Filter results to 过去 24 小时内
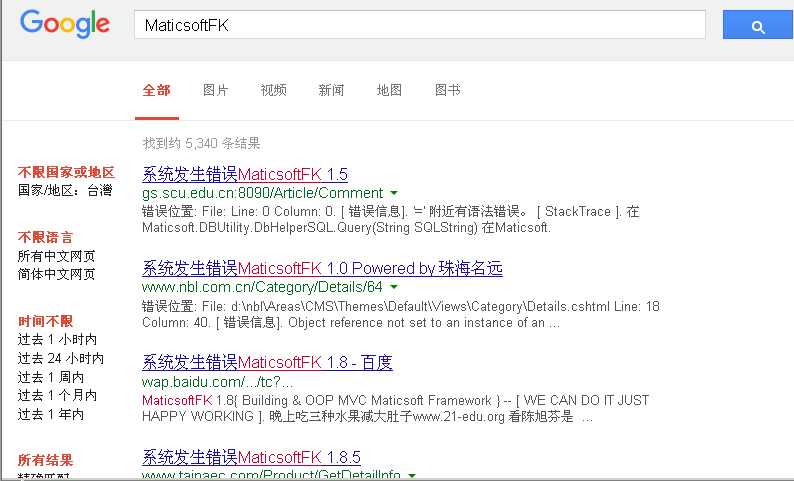Viewport: 794px width, 481px height. (x=60, y=358)
